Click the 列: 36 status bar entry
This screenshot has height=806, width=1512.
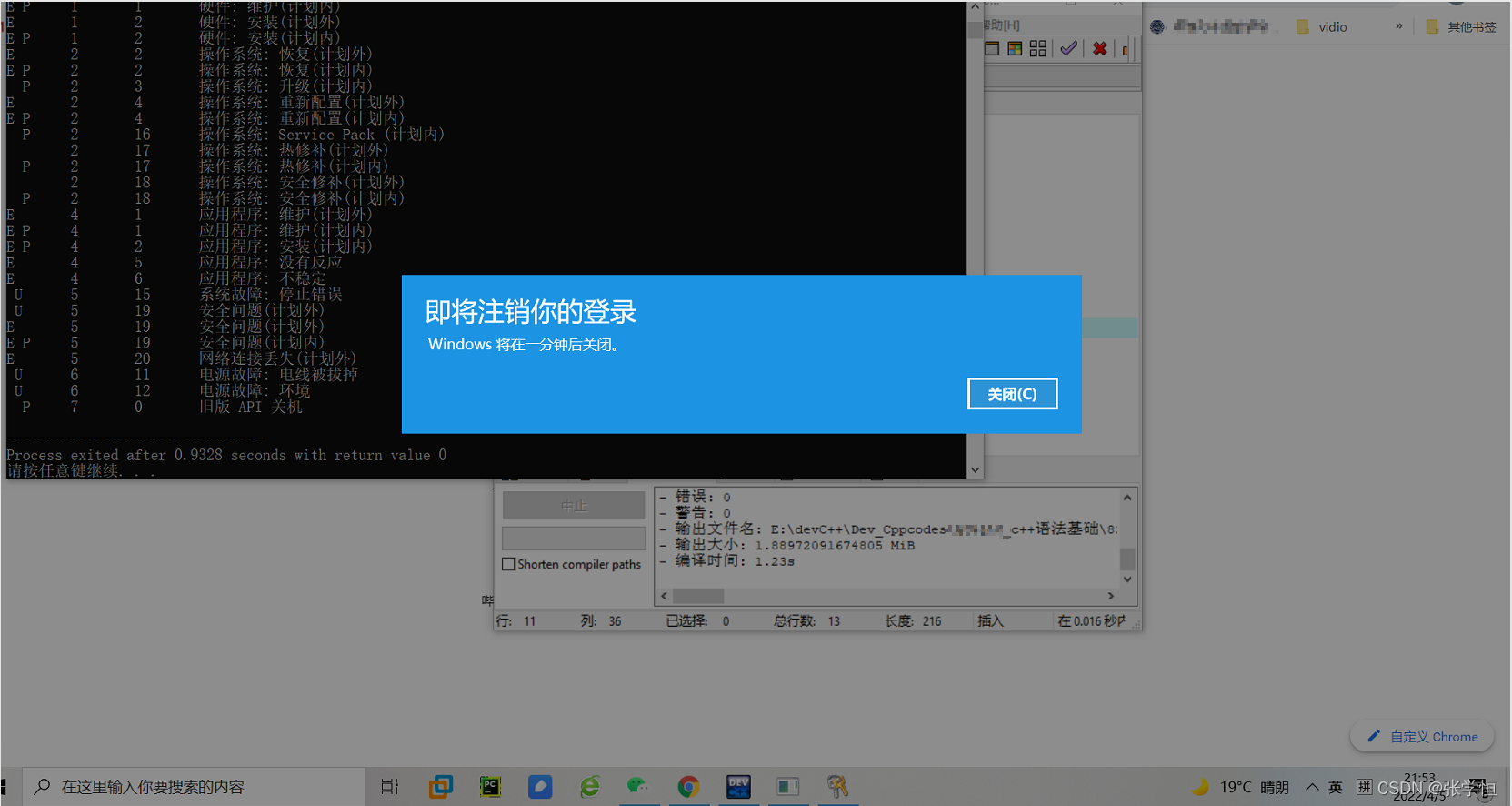point(601,621)
